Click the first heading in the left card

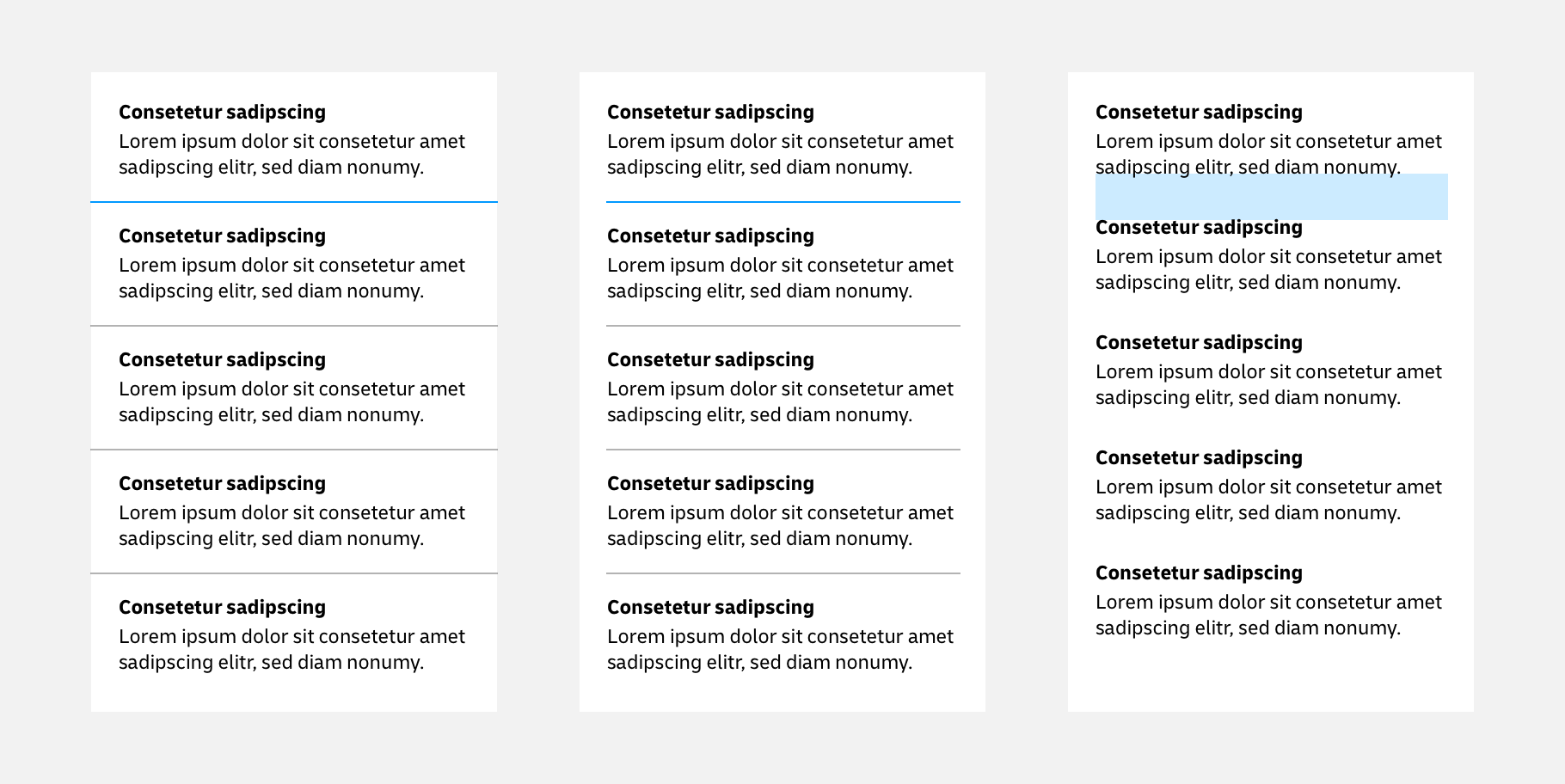click(x=222, y=113)
